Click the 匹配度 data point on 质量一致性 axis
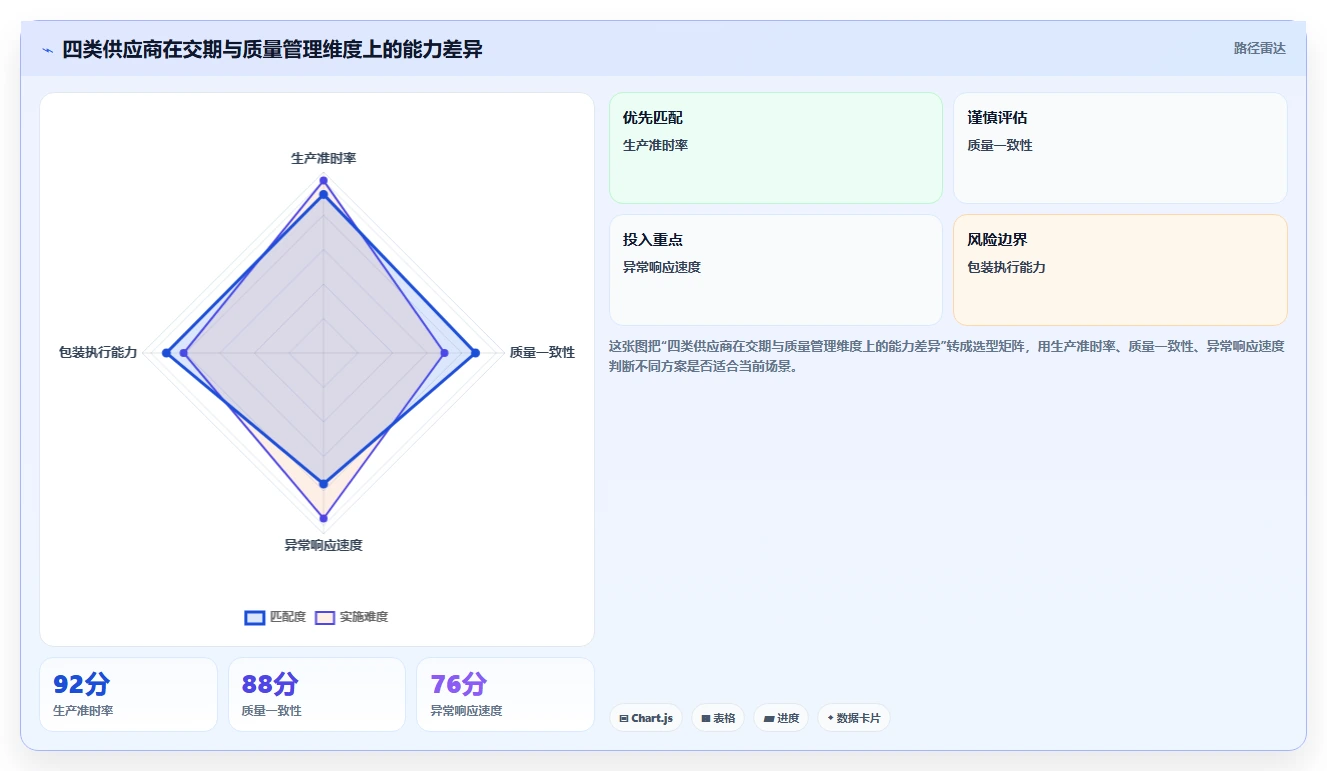Screen dimensions: 1327x771 (x=475, y=352)
